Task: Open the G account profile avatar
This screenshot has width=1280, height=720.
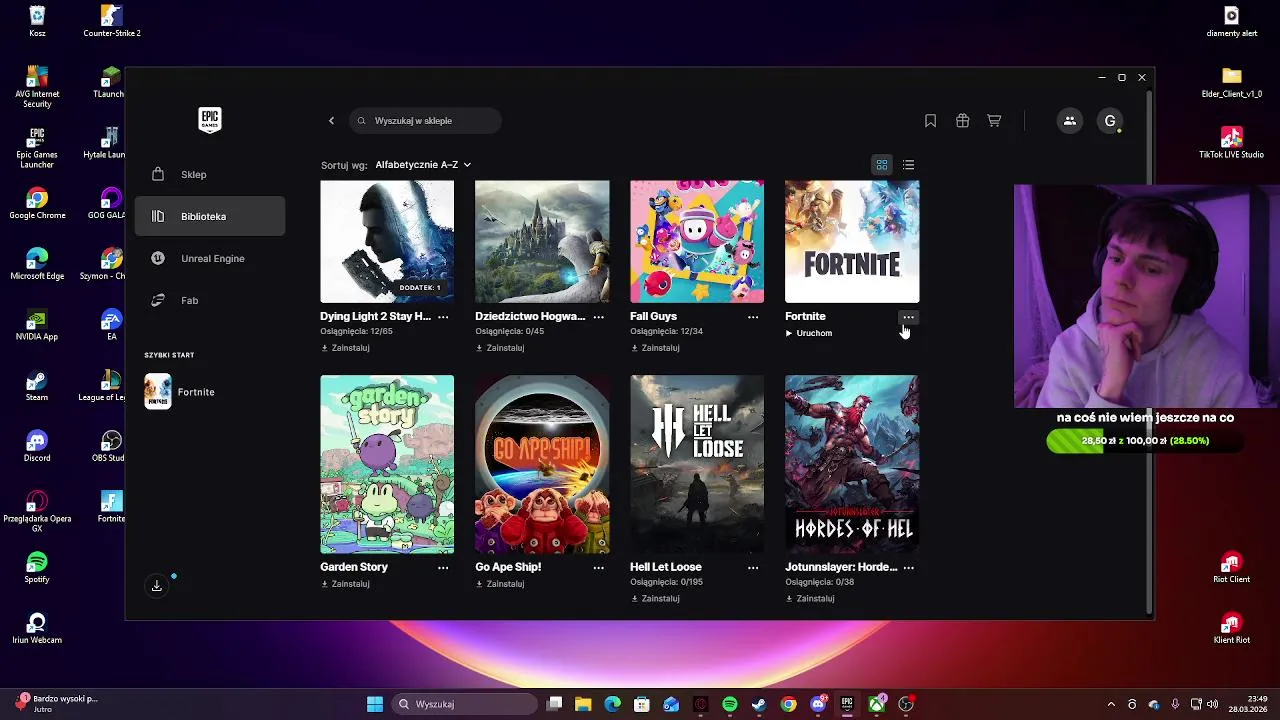Action: [x=1110, y=121]
